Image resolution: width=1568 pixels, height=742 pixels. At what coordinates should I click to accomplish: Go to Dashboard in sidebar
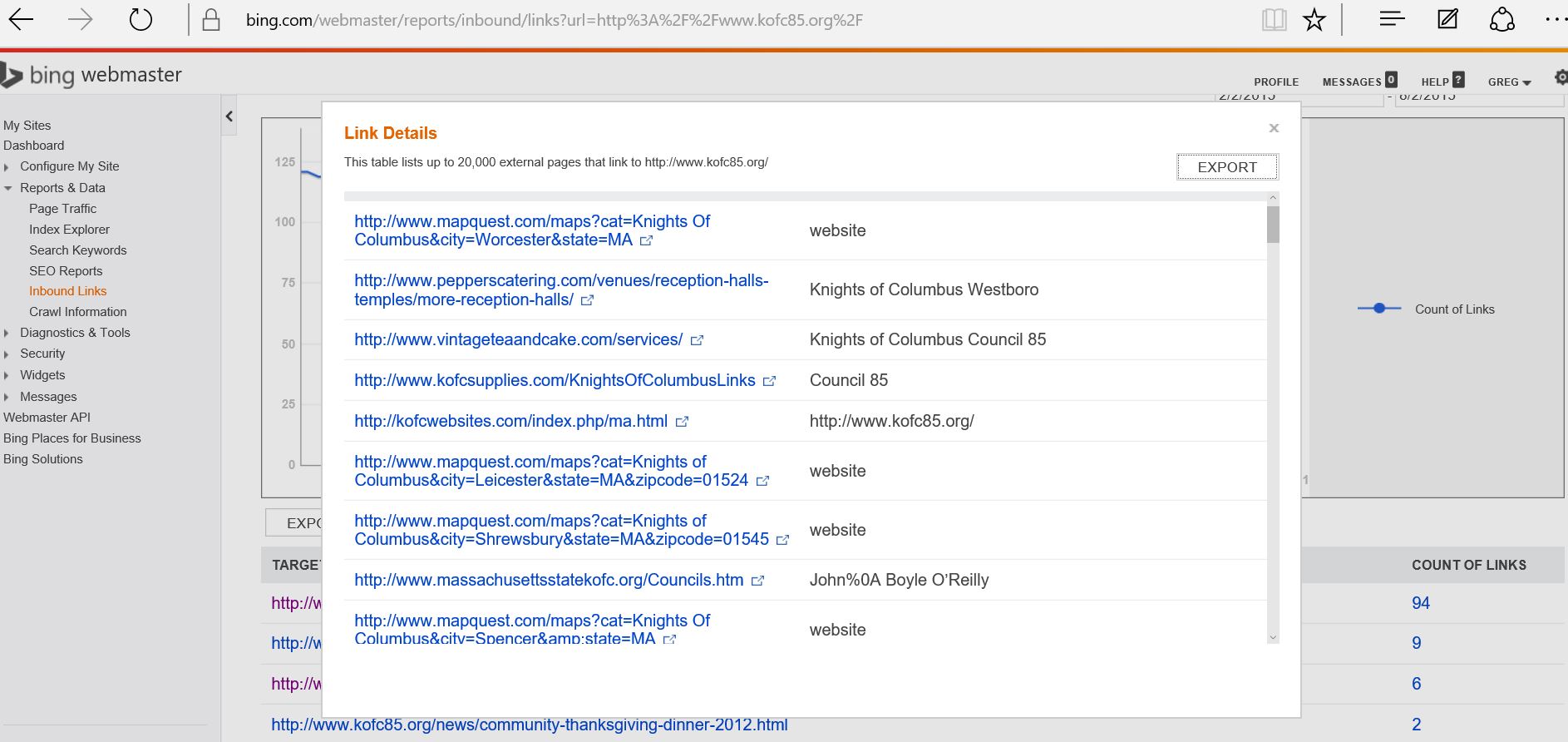click(x=33, y=146)
